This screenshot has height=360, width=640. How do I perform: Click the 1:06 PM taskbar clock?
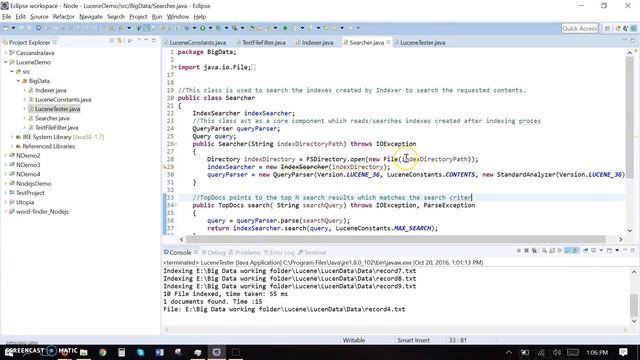[x=597, y=352]
